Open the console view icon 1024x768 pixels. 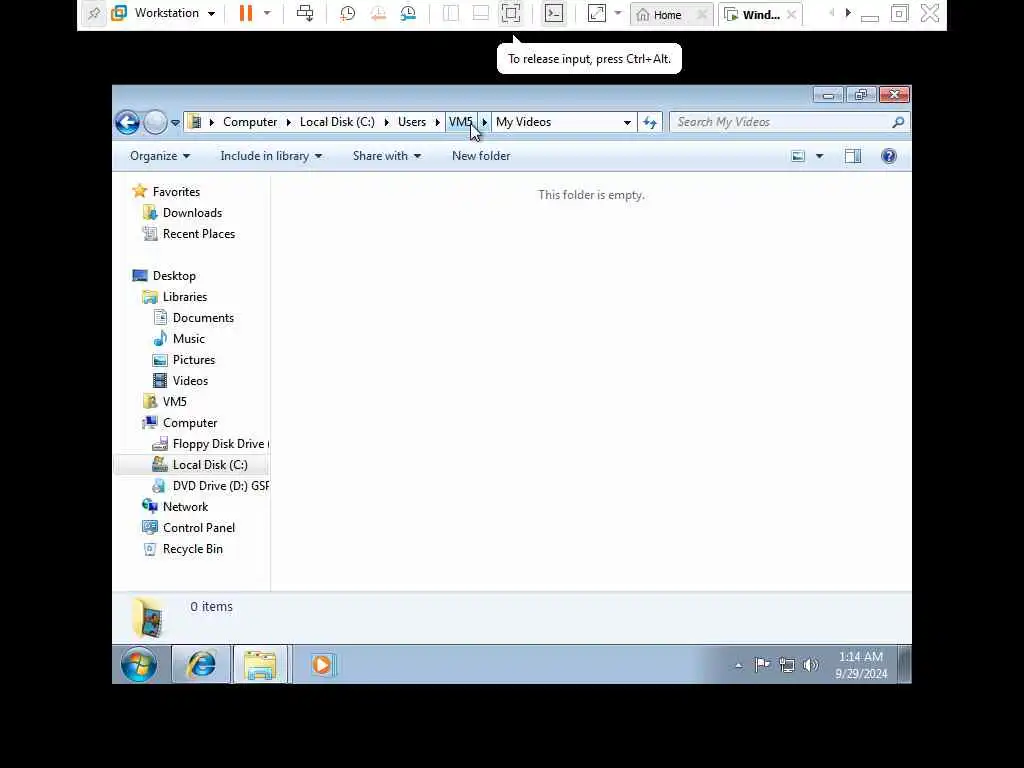[x=554, y=14]
